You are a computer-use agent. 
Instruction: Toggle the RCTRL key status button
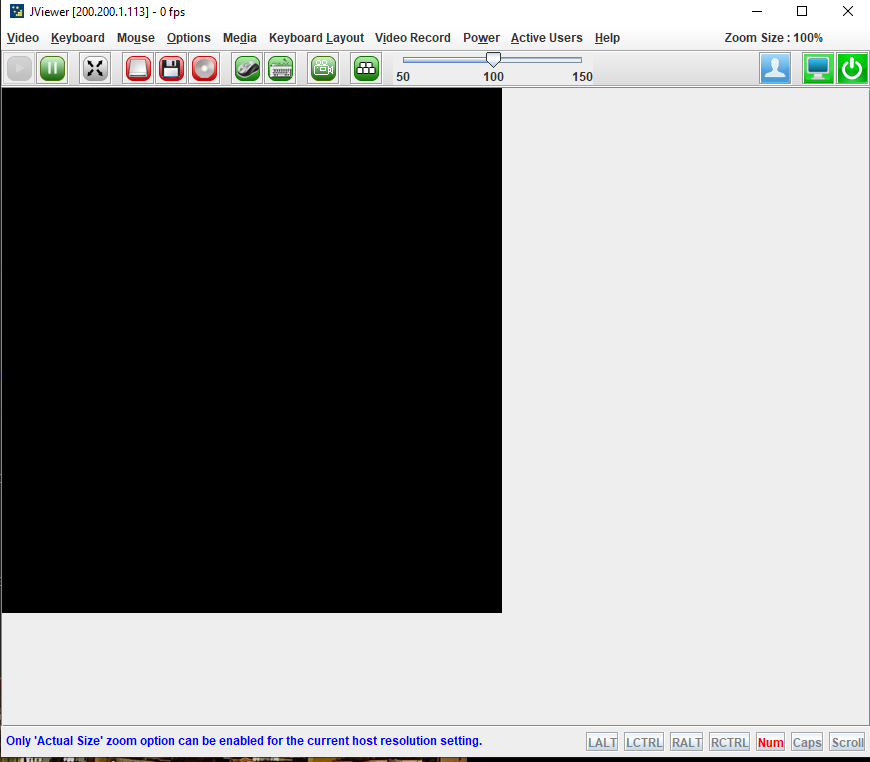[x=730, y=742]
